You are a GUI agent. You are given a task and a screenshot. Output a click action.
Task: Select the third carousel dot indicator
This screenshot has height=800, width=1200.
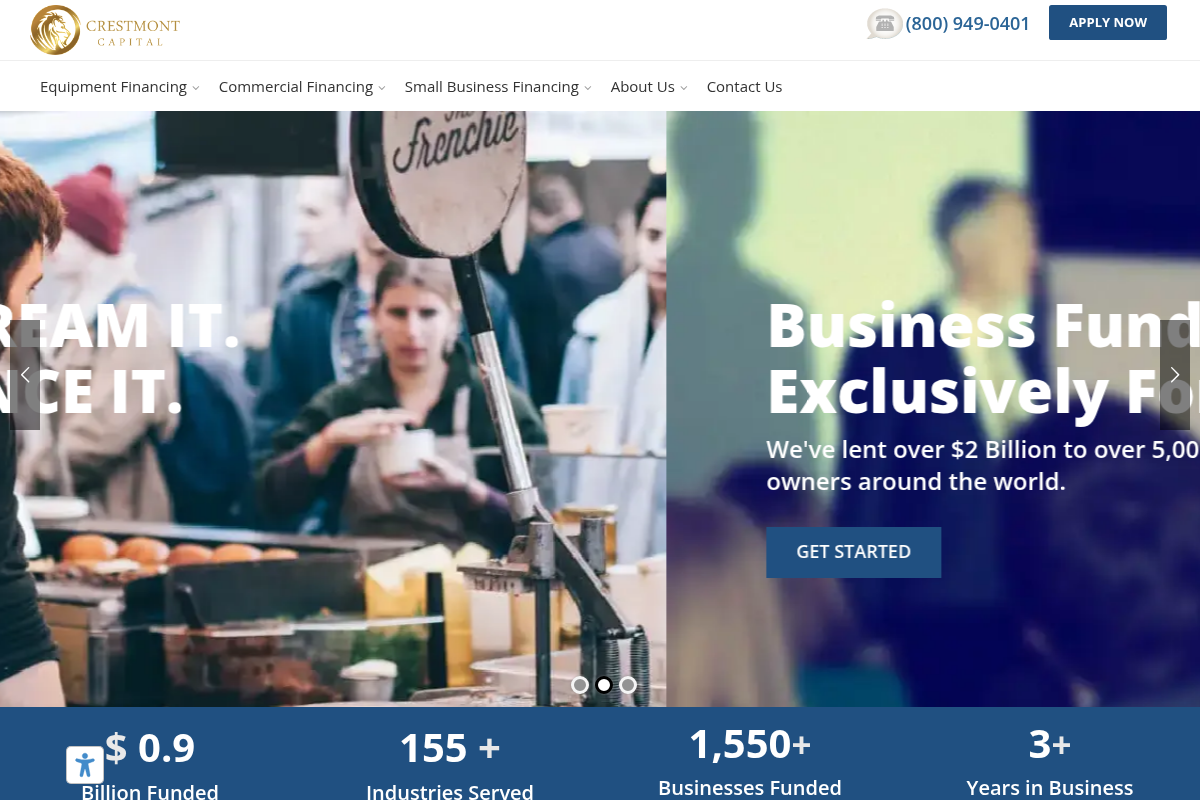coord(628,685)
